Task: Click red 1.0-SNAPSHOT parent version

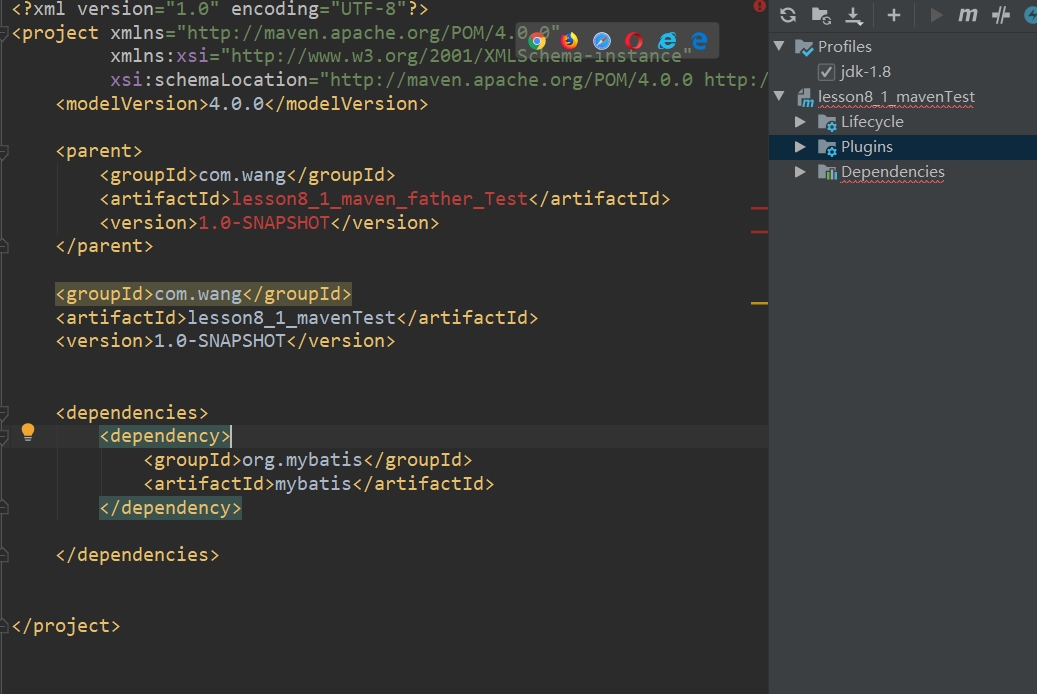Action: tap(264, 223)
